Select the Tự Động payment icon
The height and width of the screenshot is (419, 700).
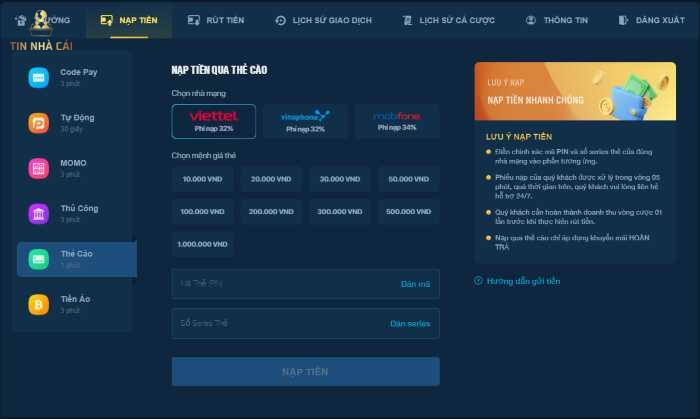[x=38, y=123]
